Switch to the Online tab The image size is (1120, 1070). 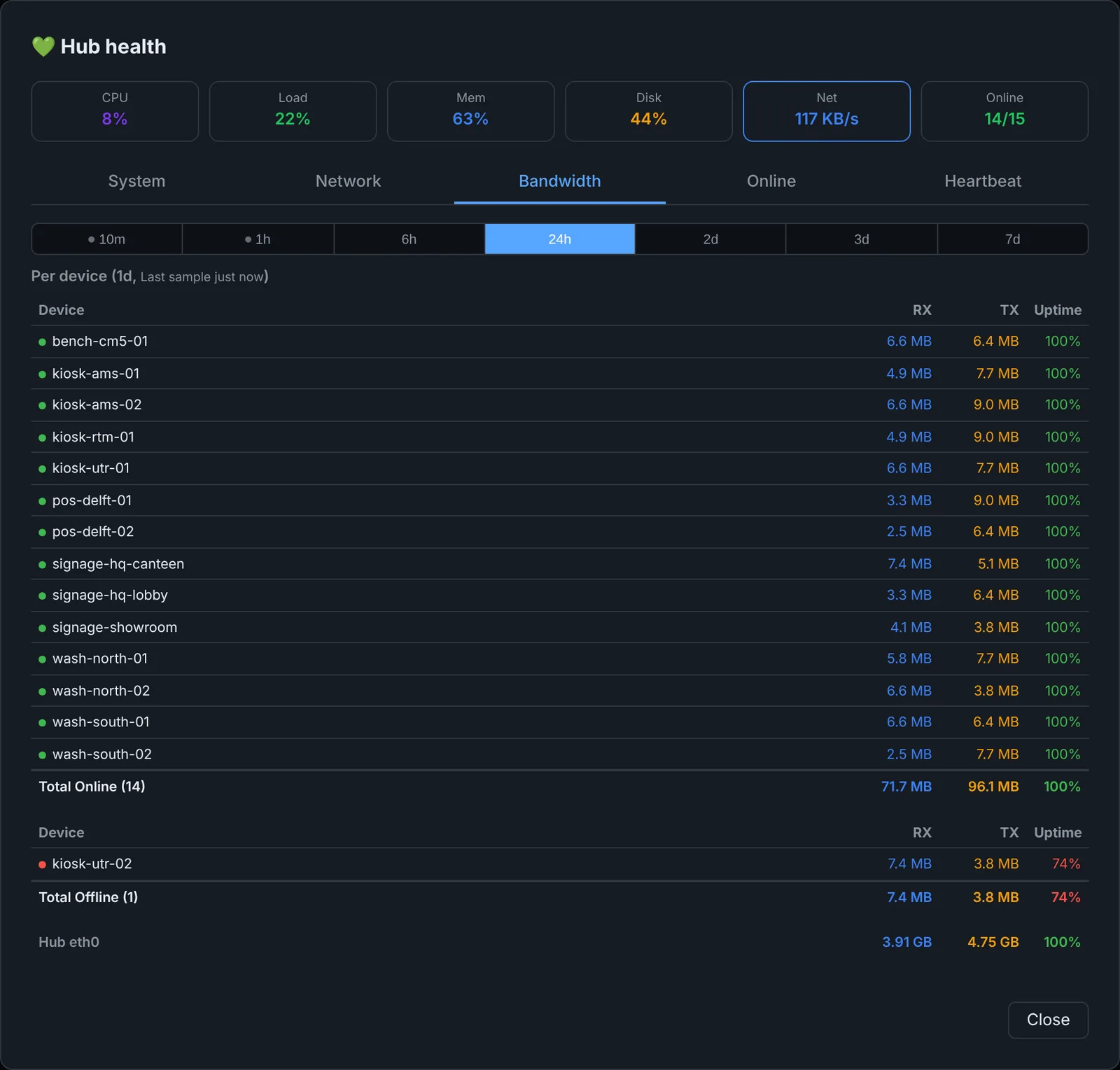771,181
